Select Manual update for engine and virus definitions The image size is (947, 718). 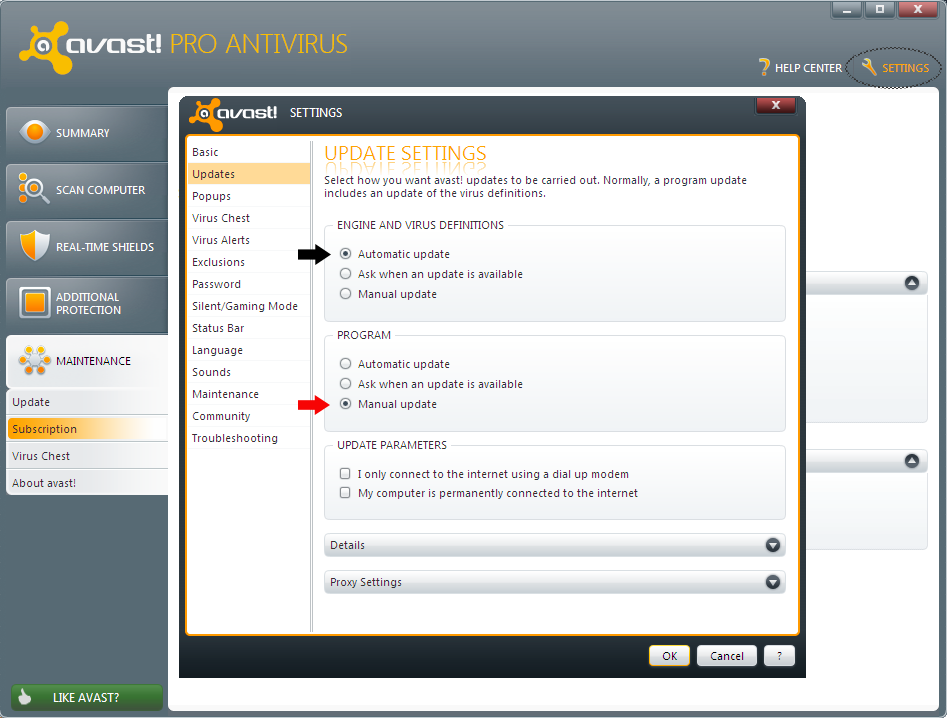click(x=345, y=293)
